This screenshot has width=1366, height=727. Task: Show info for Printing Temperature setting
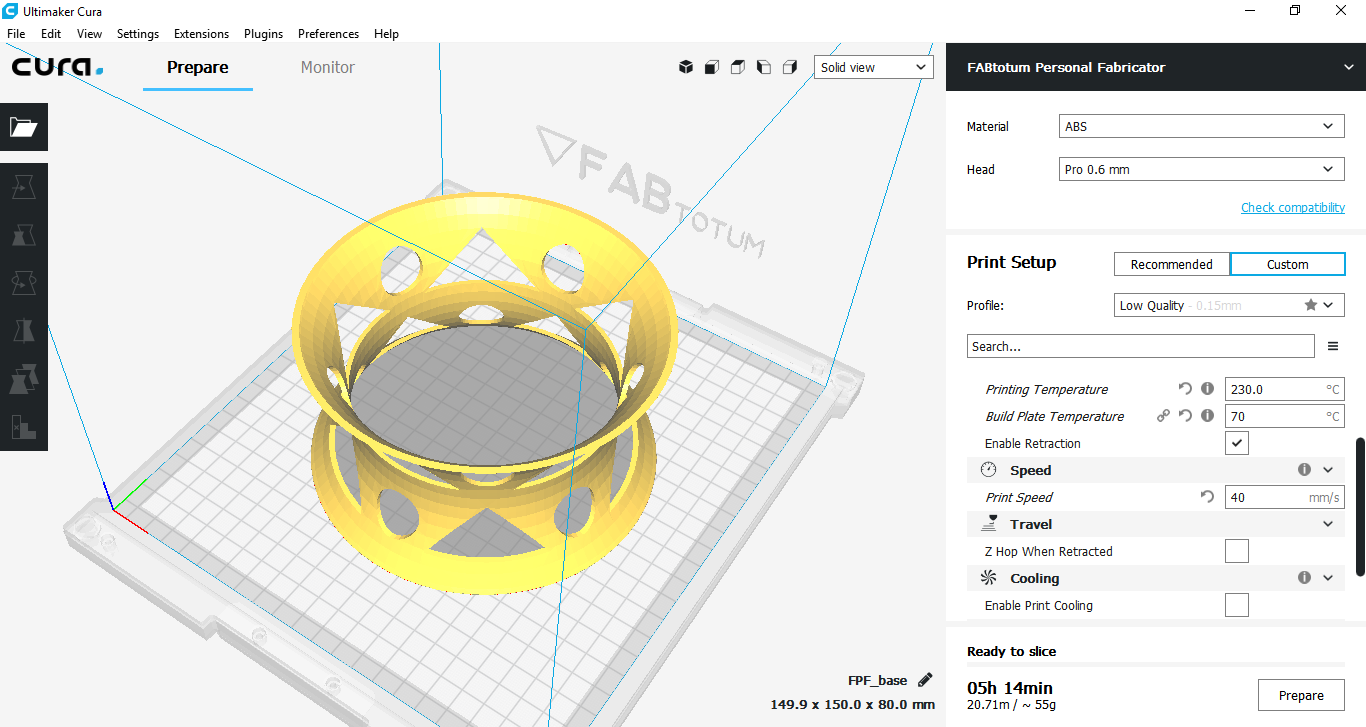point(1207,389)
